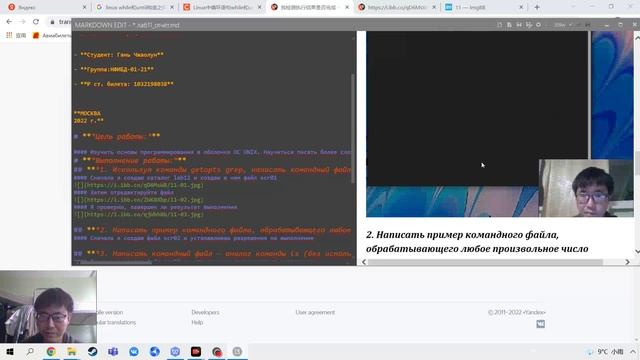The height and width of the screenshot is (360, 640).
Task: Click the '**МОСКВА' line in the editor
Action: click(x=87, y=113)
